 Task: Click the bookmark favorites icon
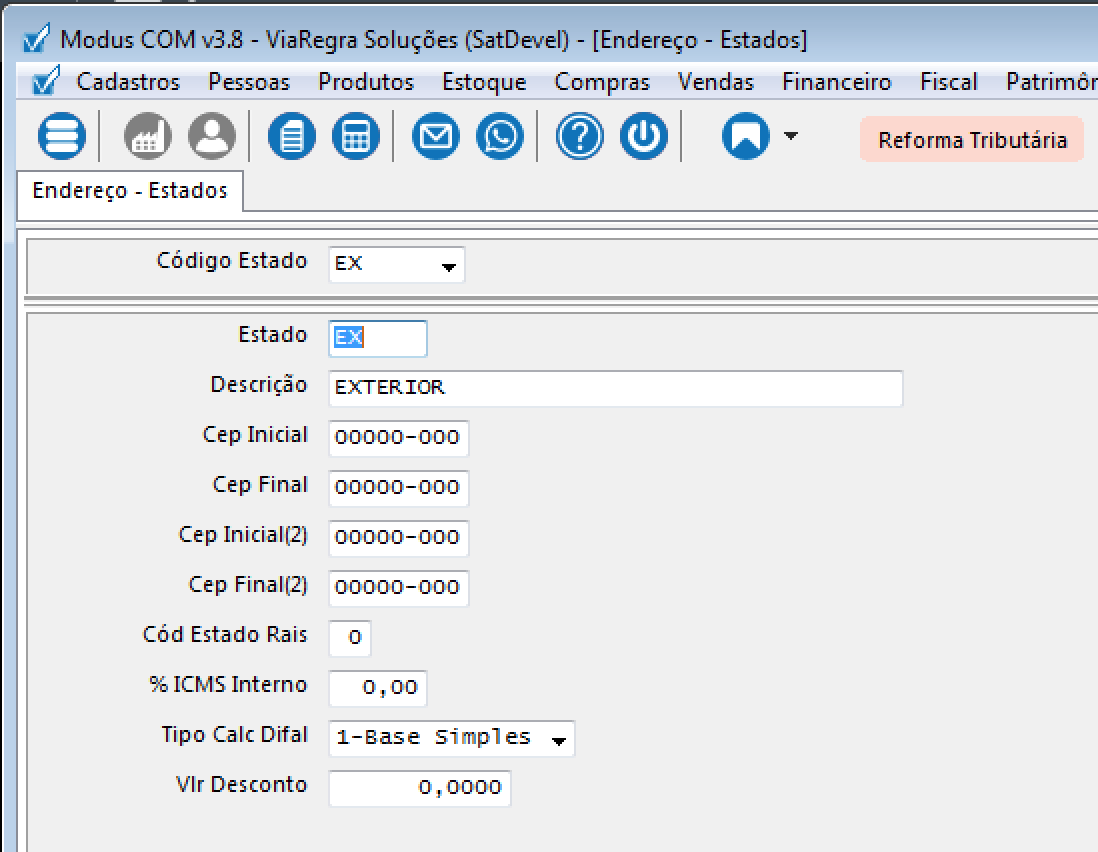click(x=746, y=137)
